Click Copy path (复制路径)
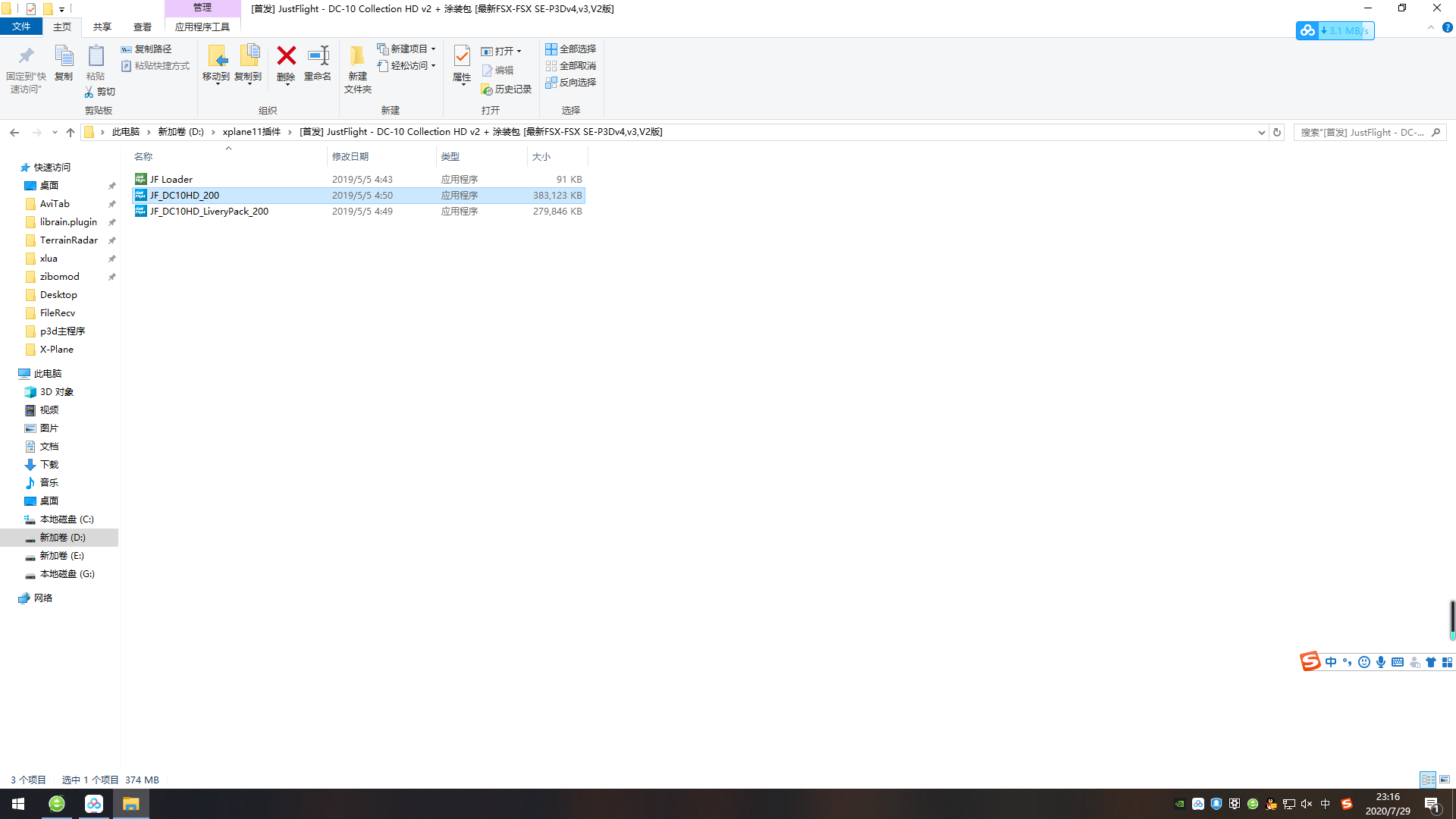This screenshot has width=1456, height=819. (146, 49)
